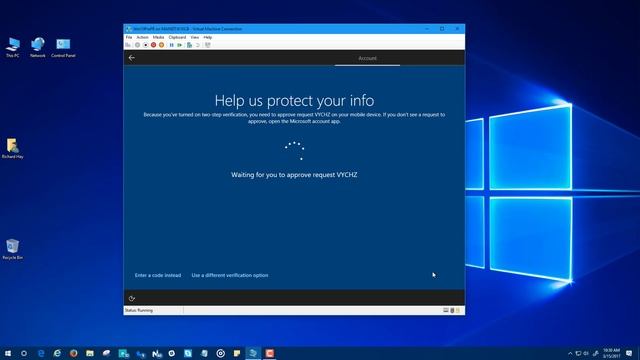640x360 pixels.
Task: Go back using the setup back arrow
Action: (x=131, y=58)
